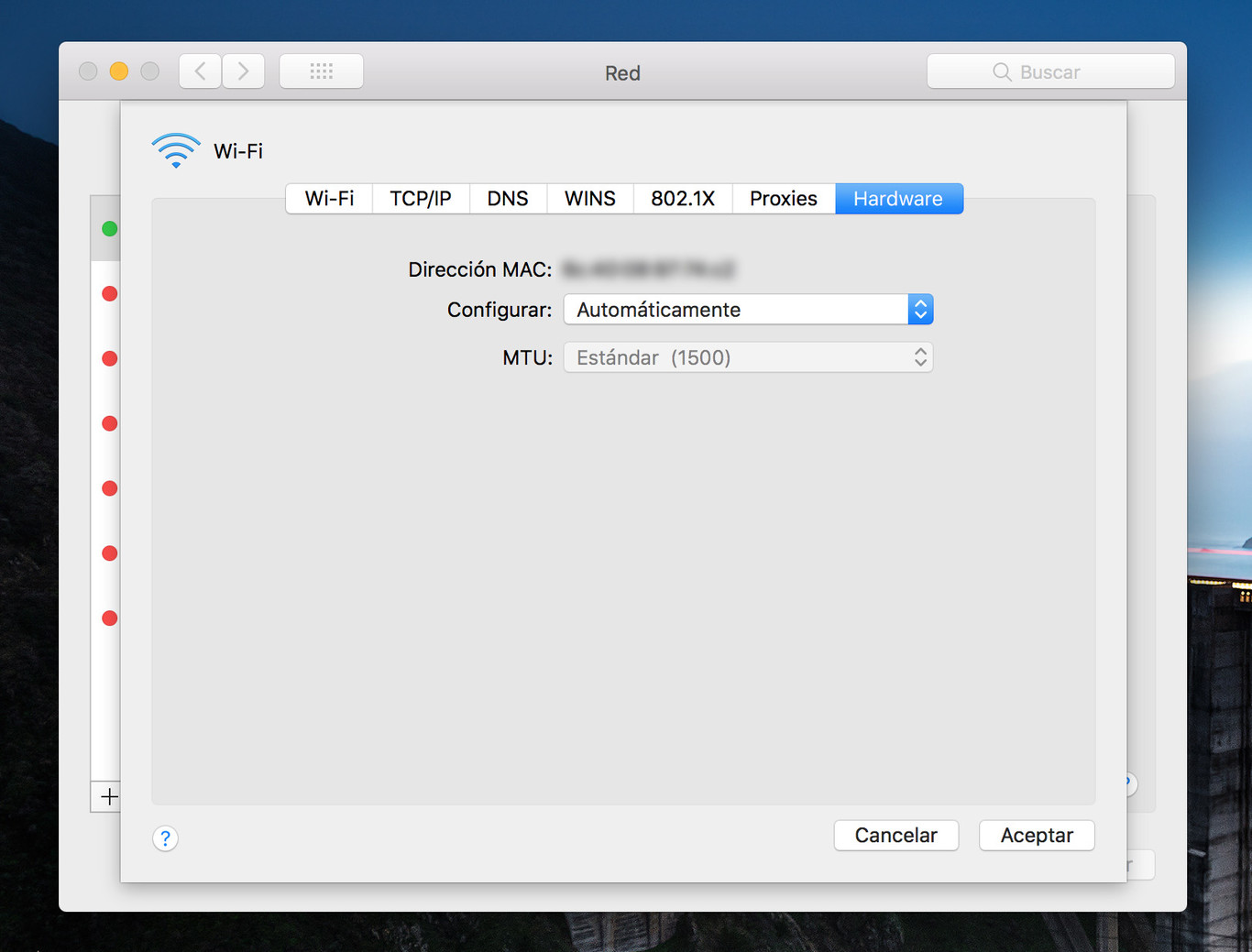Image resolution: width=1252 pixels, height=952 pixels.
Task: Open the Show All preferences grid icon
Action: tap(321, 71)
